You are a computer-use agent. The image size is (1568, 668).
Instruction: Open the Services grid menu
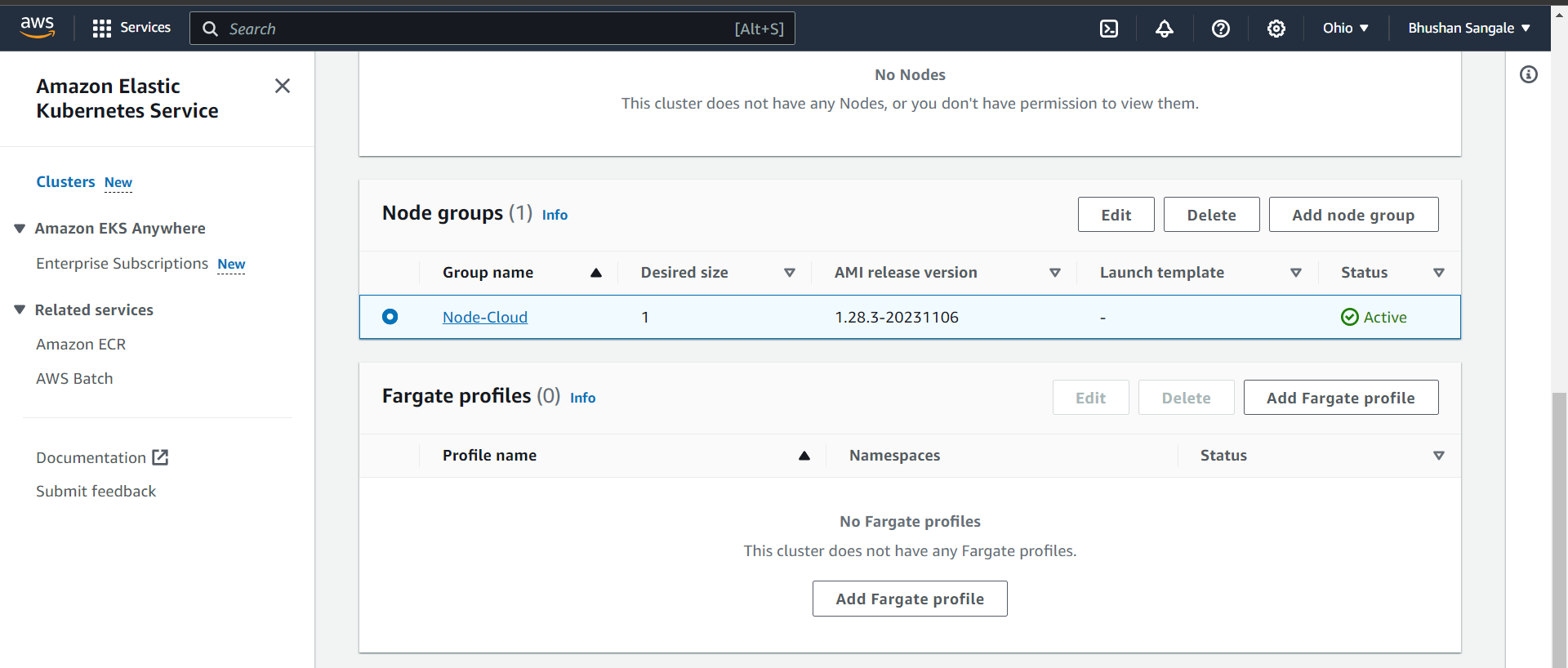101,29
